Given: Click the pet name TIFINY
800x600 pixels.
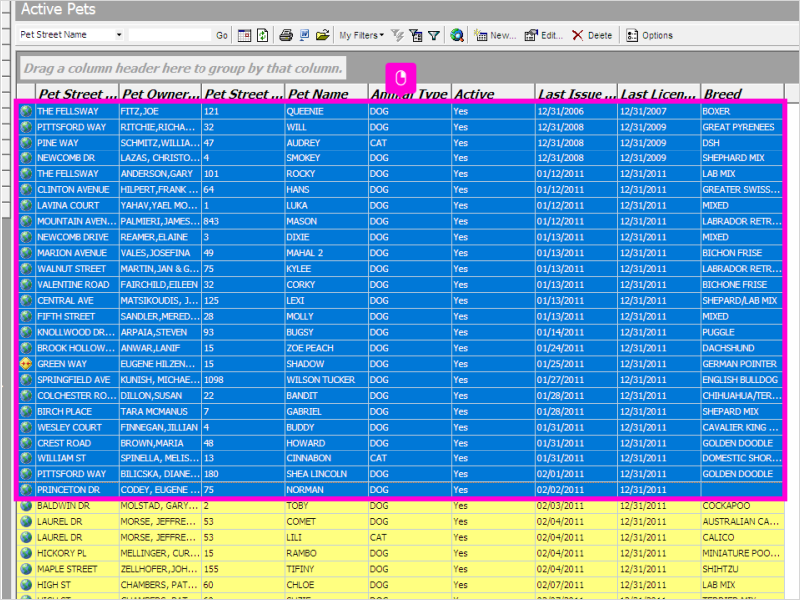Looking at the screenshot, I should [x=300, y=569].
